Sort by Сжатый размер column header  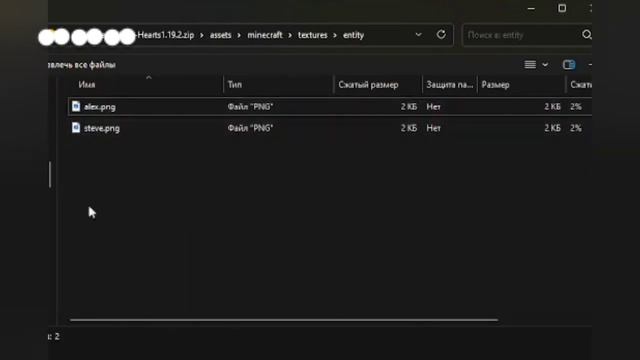coord(368,85)
